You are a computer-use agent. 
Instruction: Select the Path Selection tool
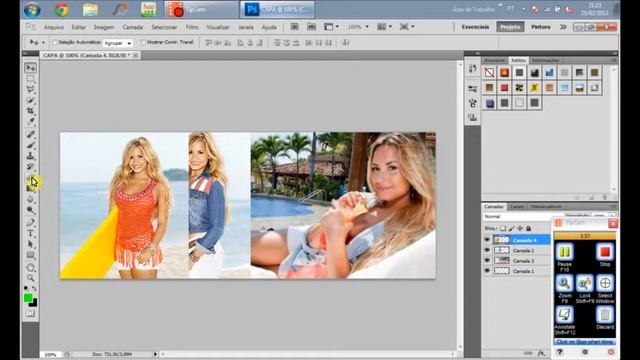(31, 244)
